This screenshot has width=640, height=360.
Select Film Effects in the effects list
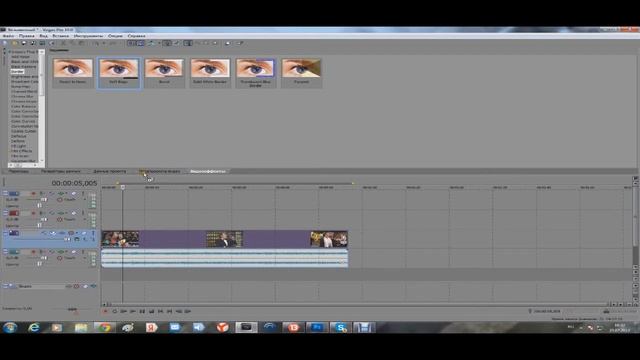[x=22, y=151]
